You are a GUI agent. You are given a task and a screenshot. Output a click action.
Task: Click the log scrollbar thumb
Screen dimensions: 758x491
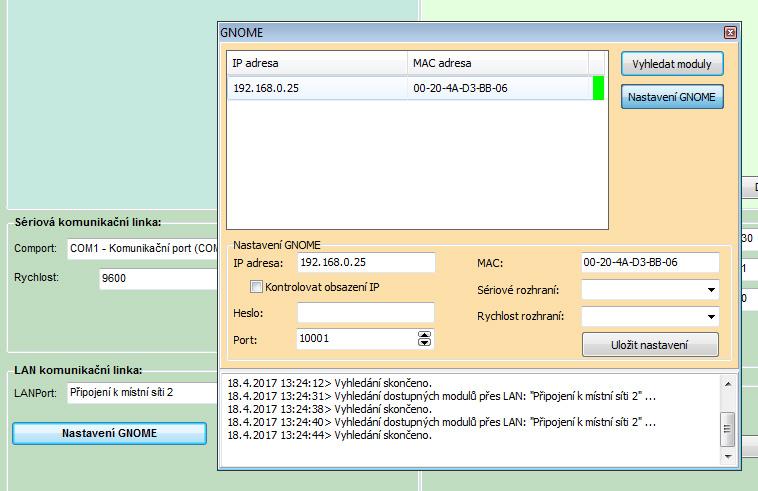(728, 429)
